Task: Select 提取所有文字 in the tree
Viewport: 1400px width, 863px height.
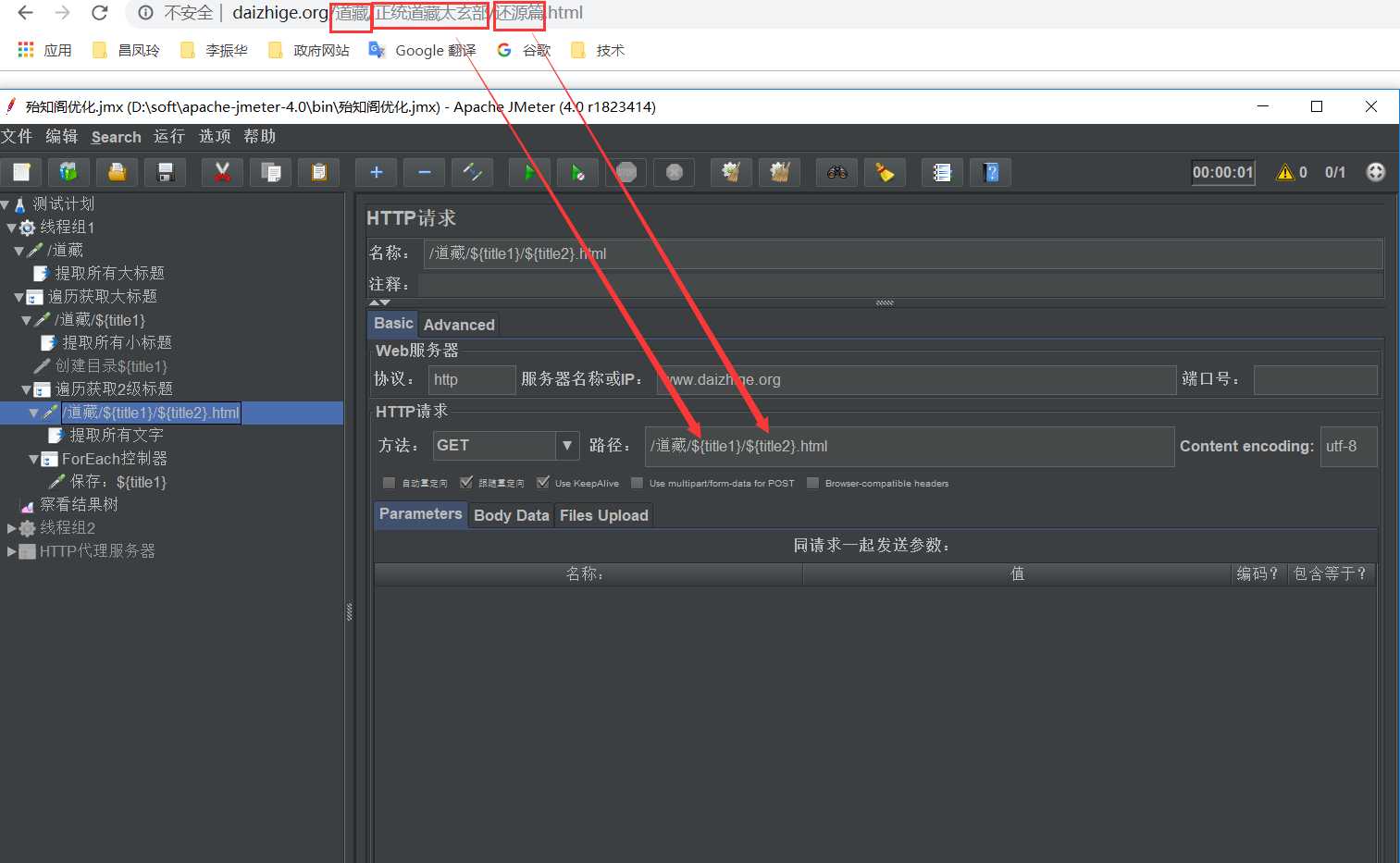Action: pos(116,436)
